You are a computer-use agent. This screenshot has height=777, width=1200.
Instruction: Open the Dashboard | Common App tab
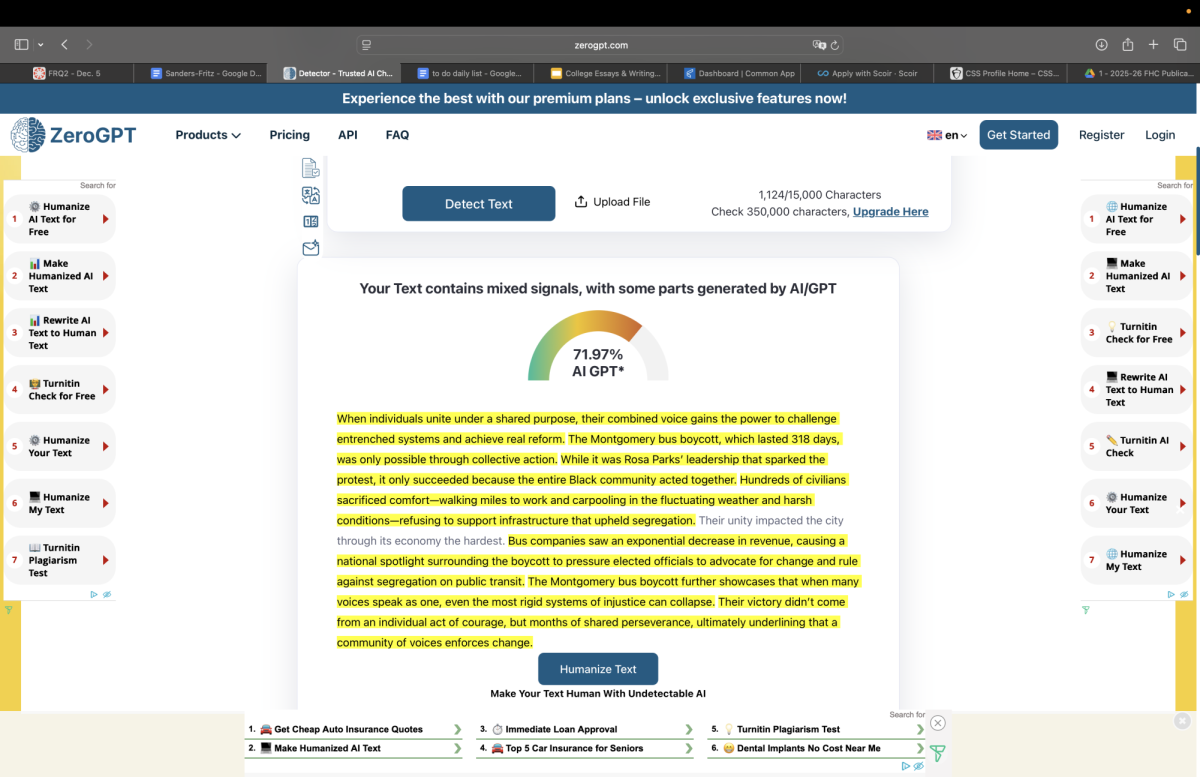pyautogui.click(x=733, y=73)
